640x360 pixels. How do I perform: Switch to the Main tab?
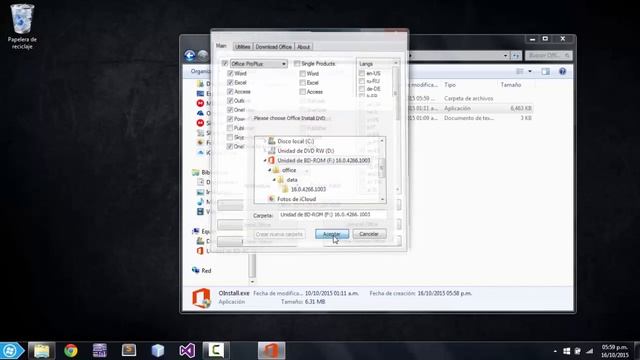tap(221, 46)
